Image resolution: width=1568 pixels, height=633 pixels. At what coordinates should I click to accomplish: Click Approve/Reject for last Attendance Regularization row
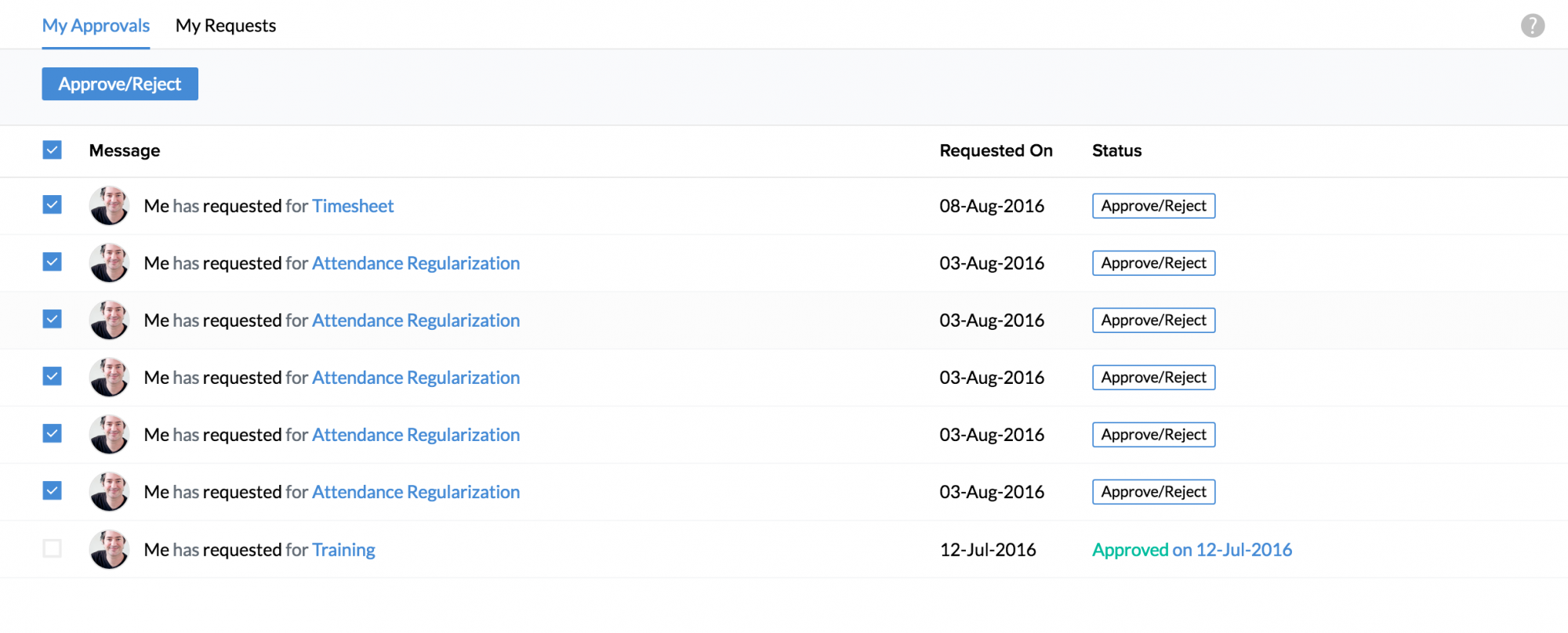(1153, 492)
